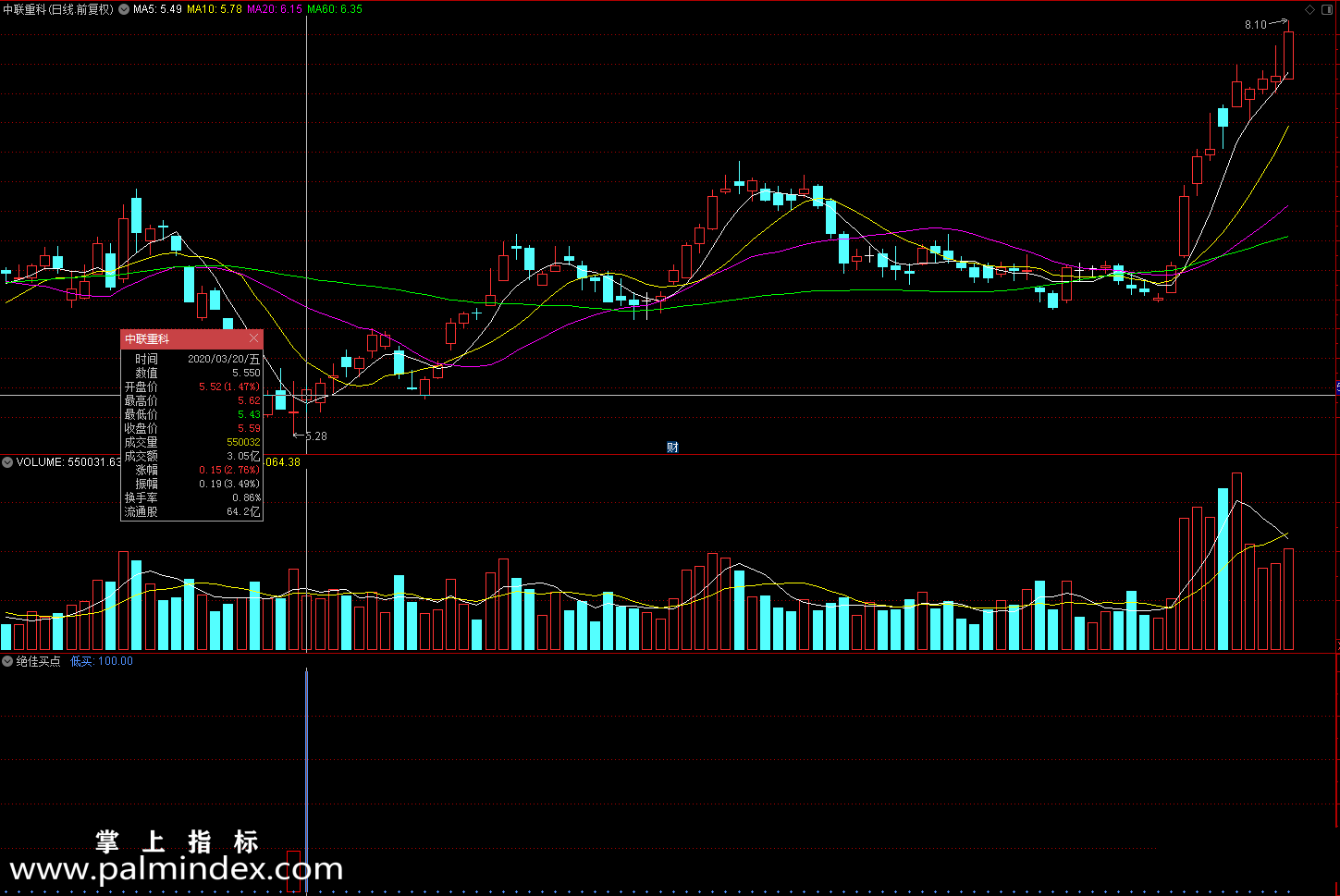Open the dropdown beside 中联重科 chart title

coord(124,9)
